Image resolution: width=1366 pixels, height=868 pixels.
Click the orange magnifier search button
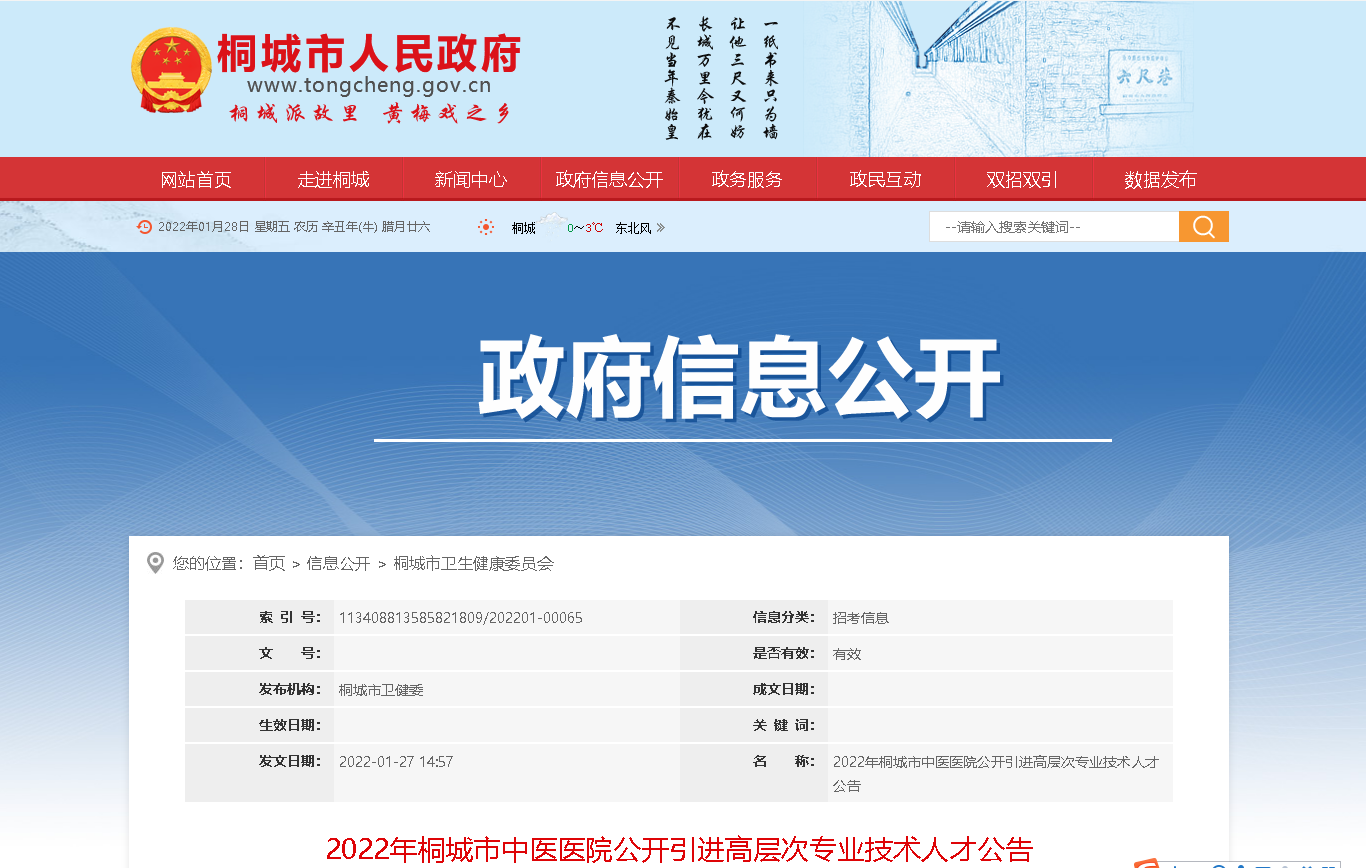pos(1204,227)
